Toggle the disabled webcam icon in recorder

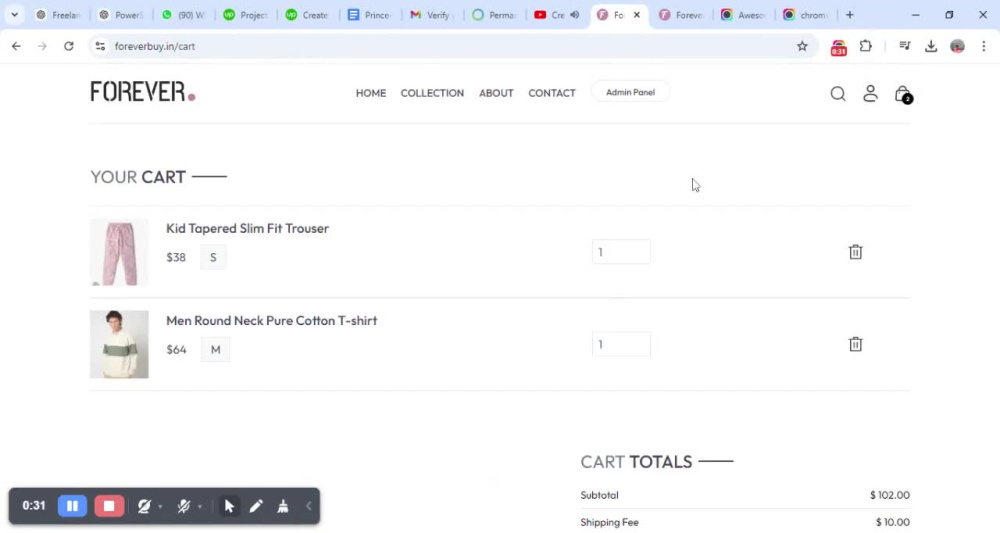coord(144,506)
